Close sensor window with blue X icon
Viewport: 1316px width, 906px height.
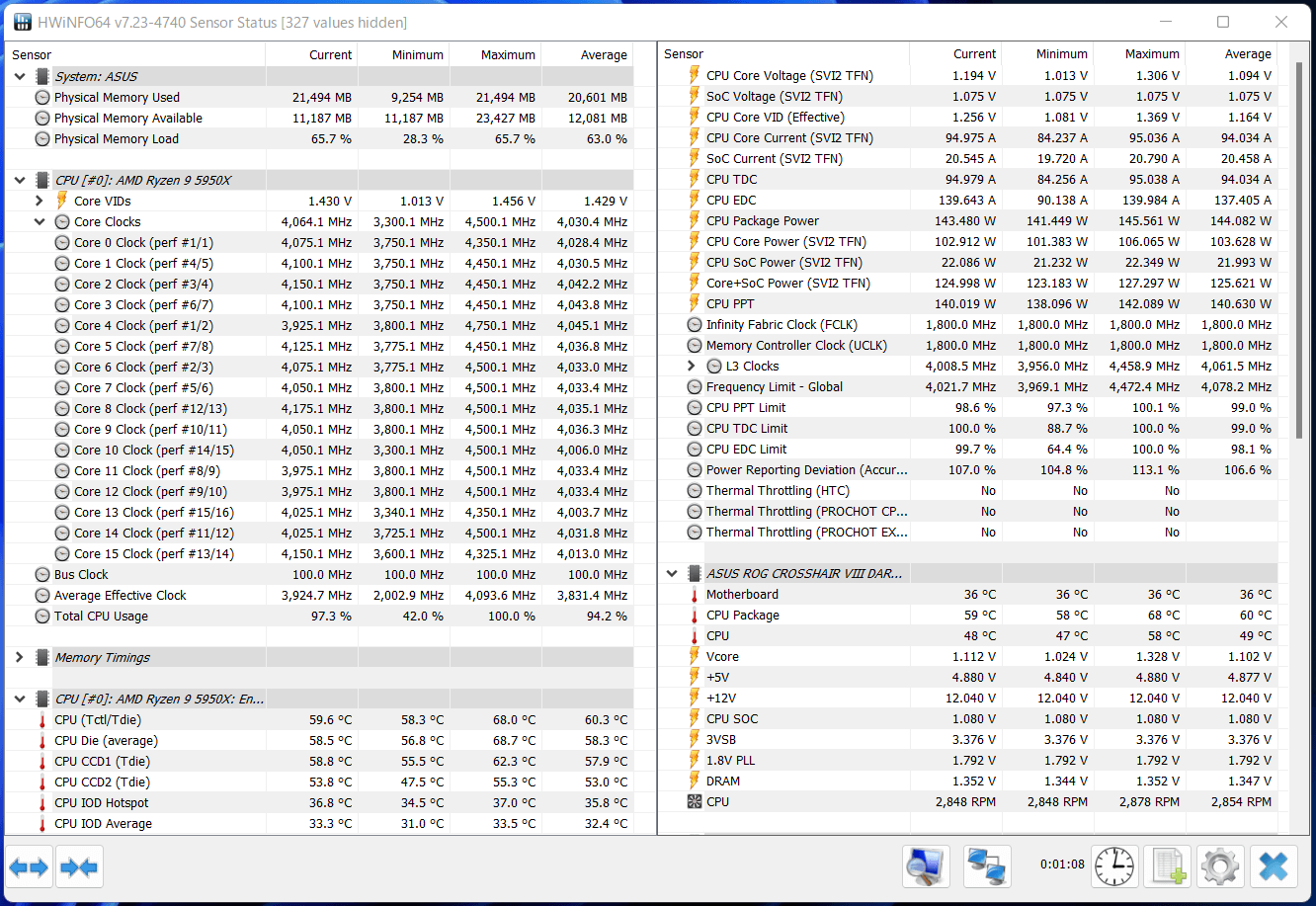coord(1274,866)
